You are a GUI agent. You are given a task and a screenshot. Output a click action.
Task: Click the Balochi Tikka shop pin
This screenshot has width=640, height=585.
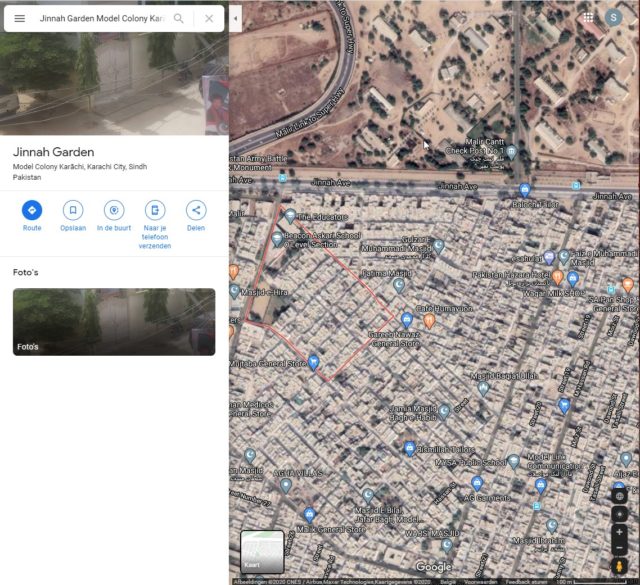coord(525,190)
